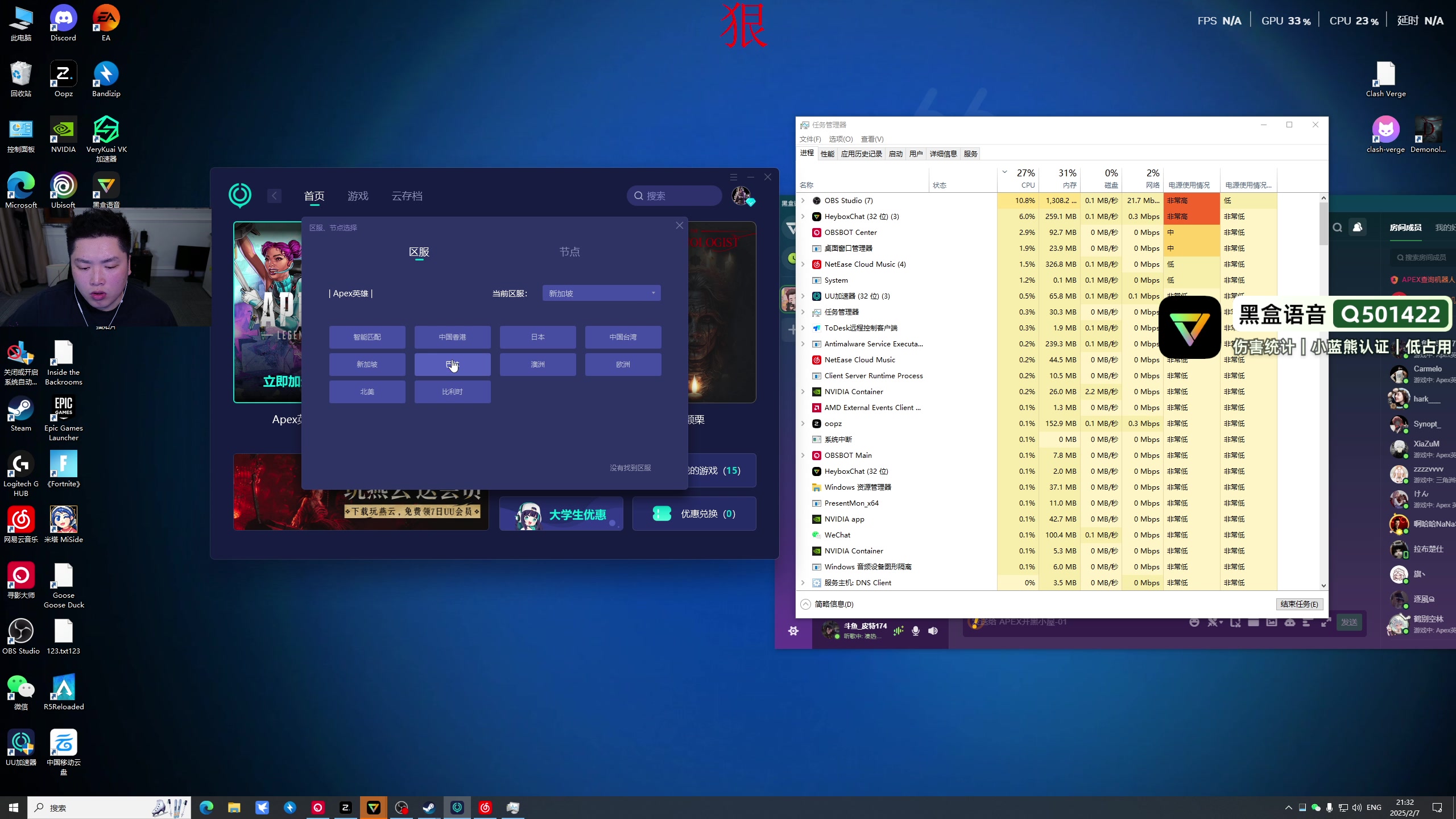Click Heybox room search magnifier icon
The width and height of the screenshot is (1456, 819).
click(x=1338, y=227)
